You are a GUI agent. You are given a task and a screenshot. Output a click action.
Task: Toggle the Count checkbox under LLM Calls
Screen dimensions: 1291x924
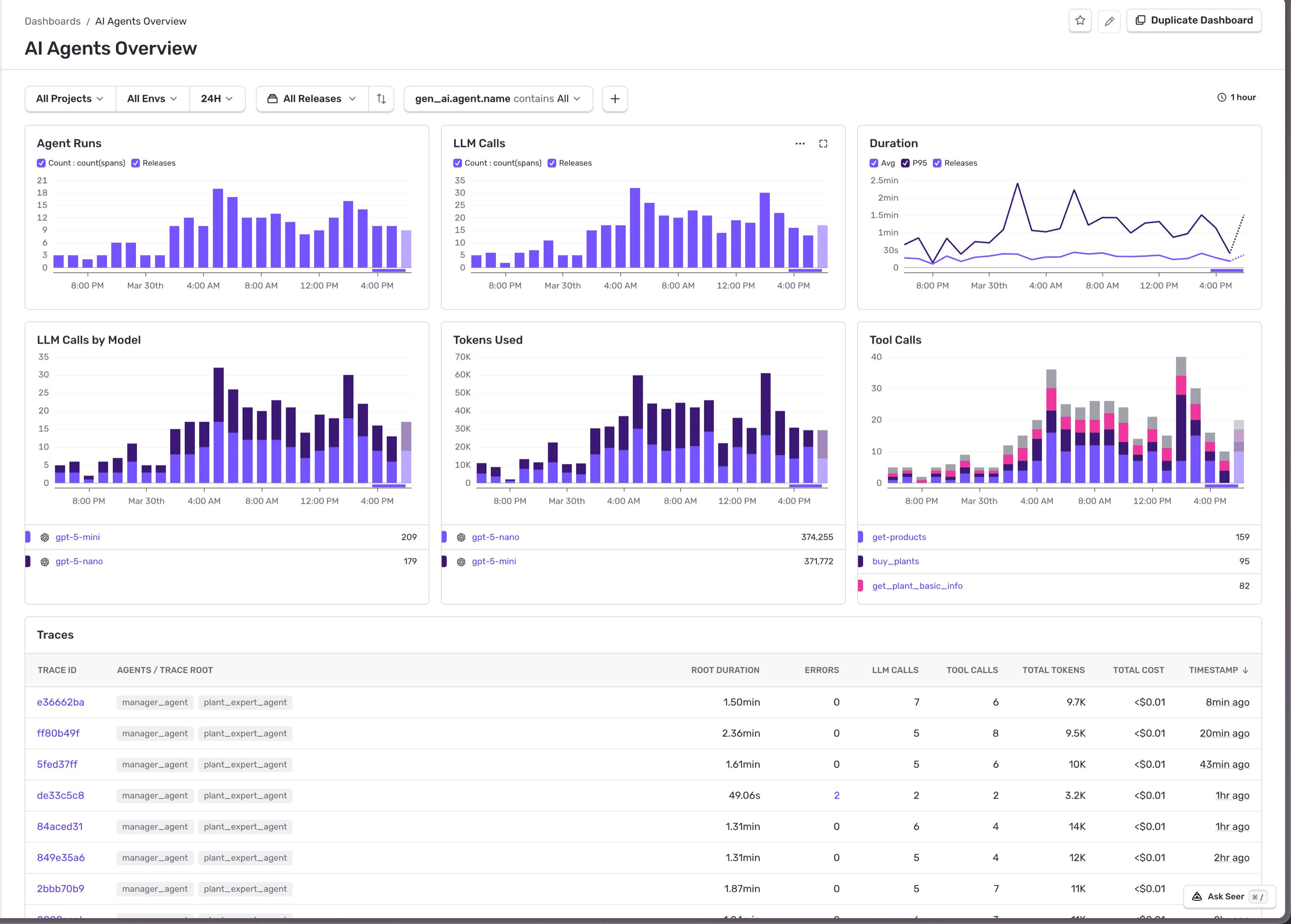tap(457, 163)
